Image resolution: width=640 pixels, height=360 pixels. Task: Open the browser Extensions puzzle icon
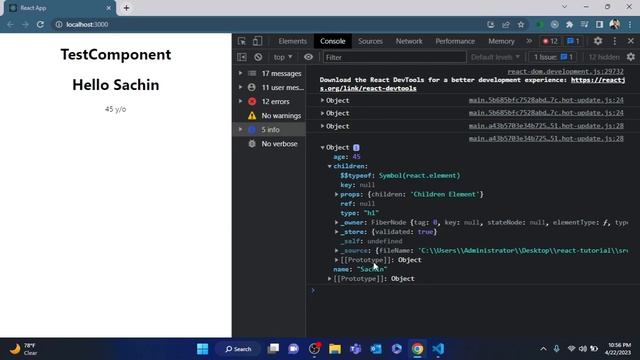tap(569, 24)
